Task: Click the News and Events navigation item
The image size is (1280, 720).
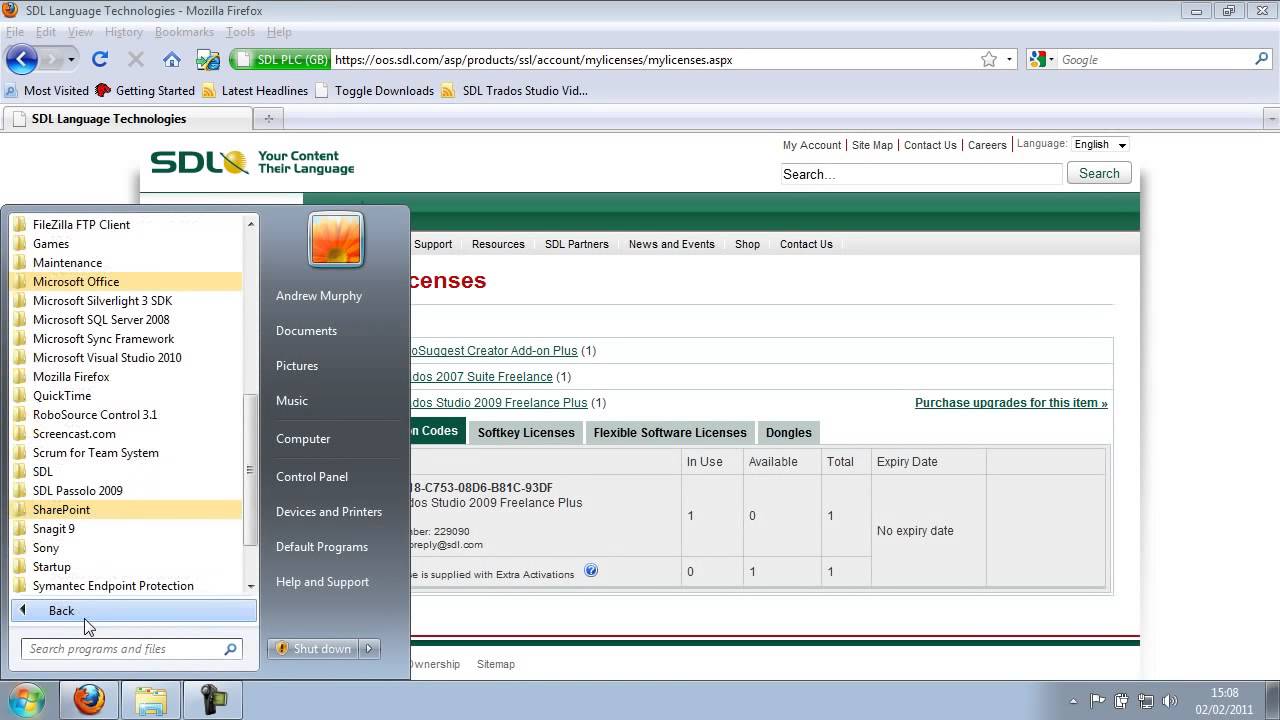Action: point(672,244)
